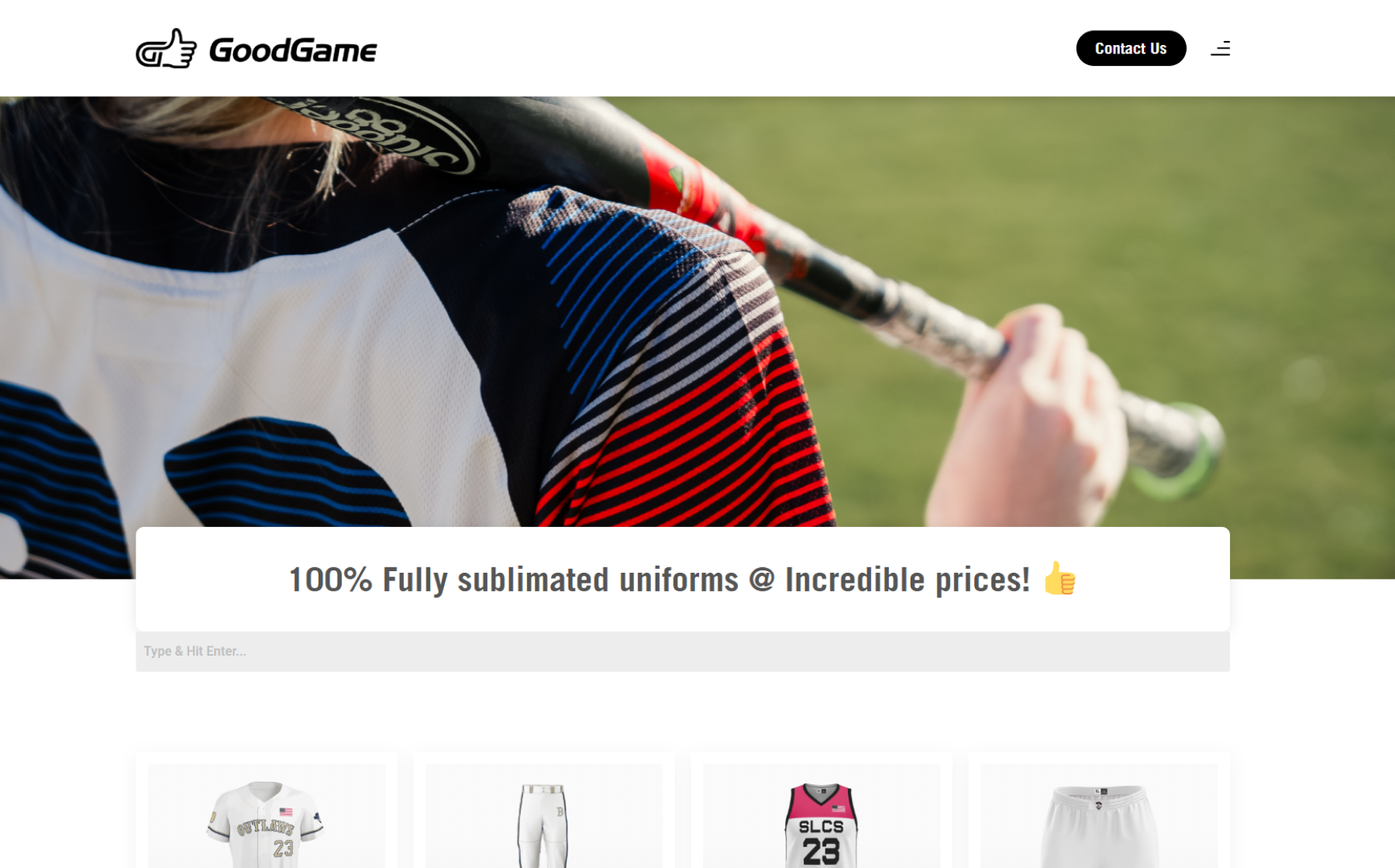Click the B logo on baseball pants
Screen dimensions: 1395x868
[x=560, y=811]
